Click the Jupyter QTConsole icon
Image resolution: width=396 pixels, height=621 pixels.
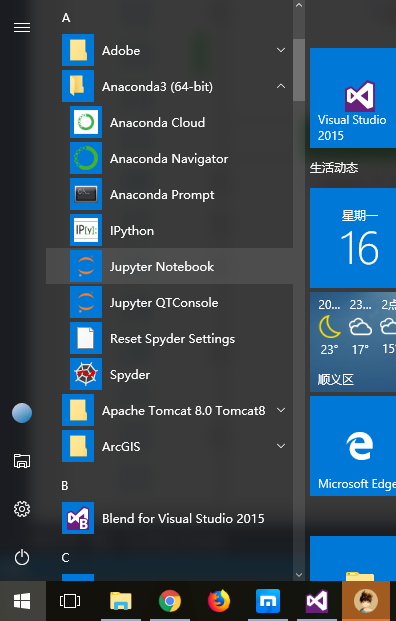(86, 302)
